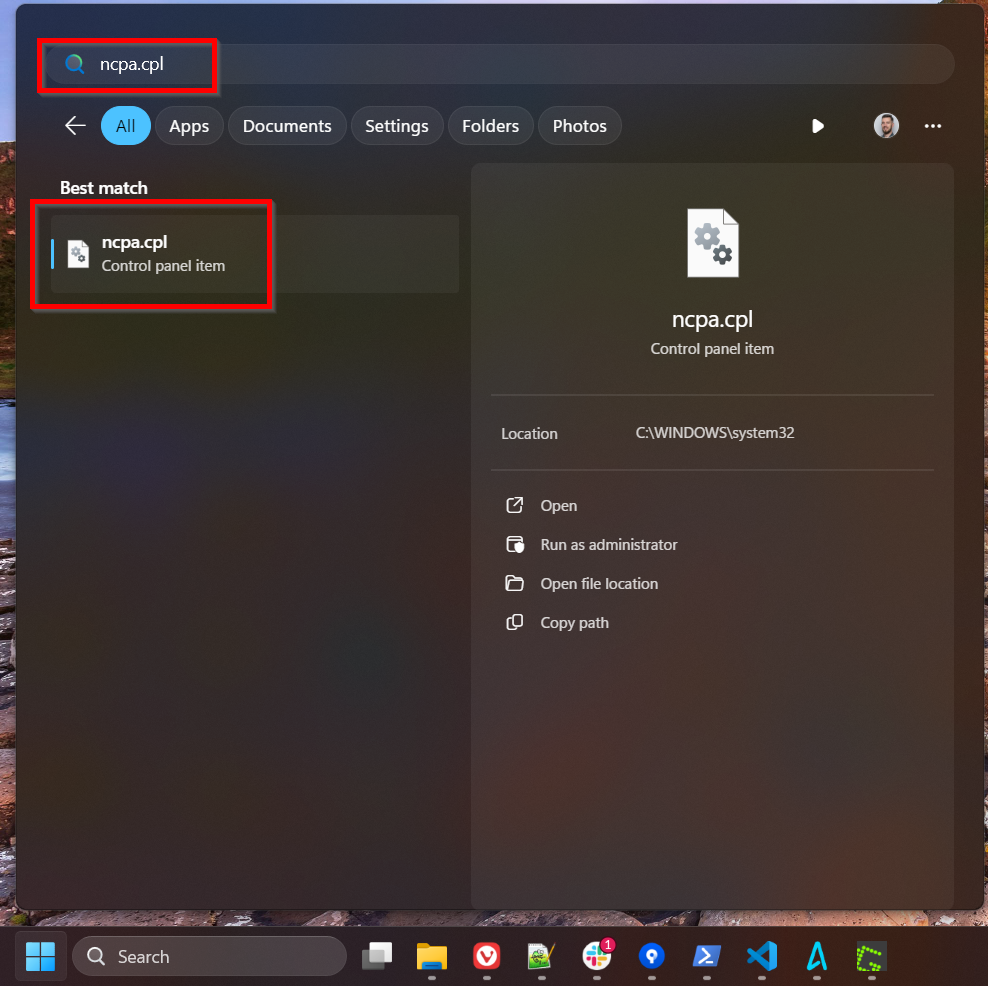
Task: Click the Open action
Action: point(558,505)
